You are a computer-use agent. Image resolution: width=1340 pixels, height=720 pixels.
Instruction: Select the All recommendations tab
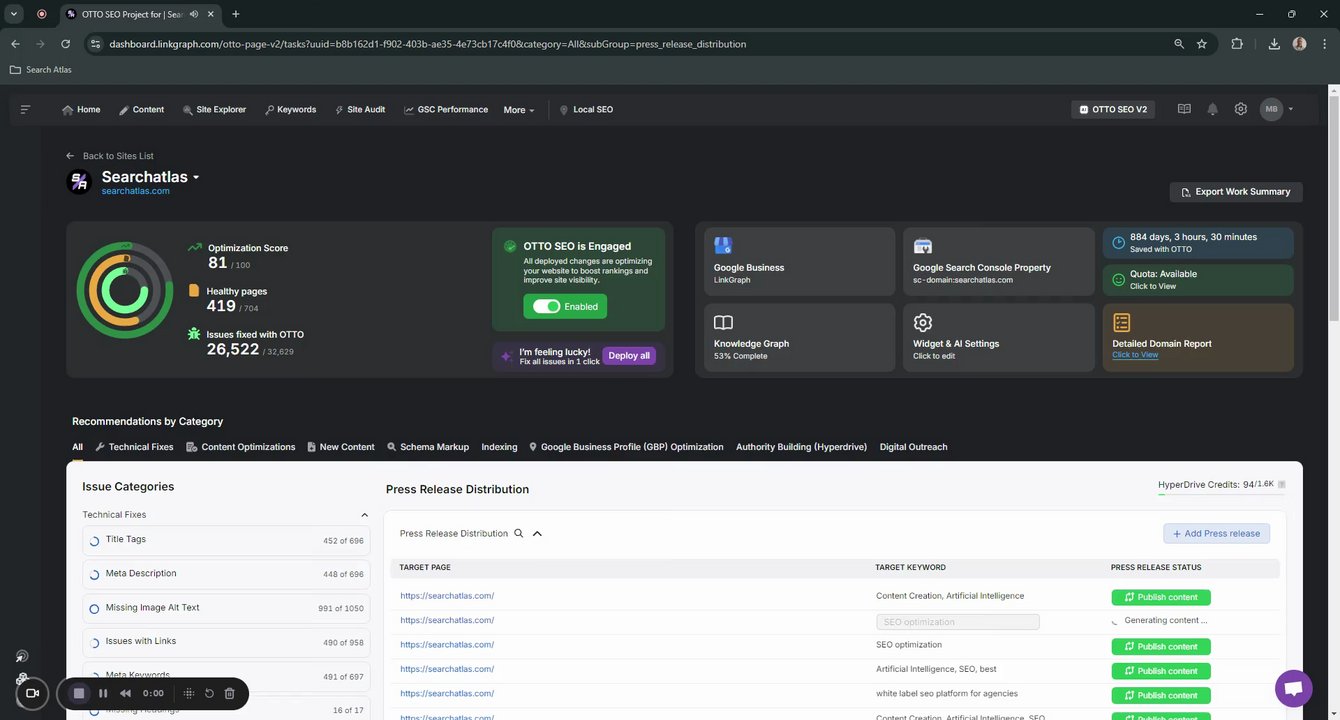77,447
